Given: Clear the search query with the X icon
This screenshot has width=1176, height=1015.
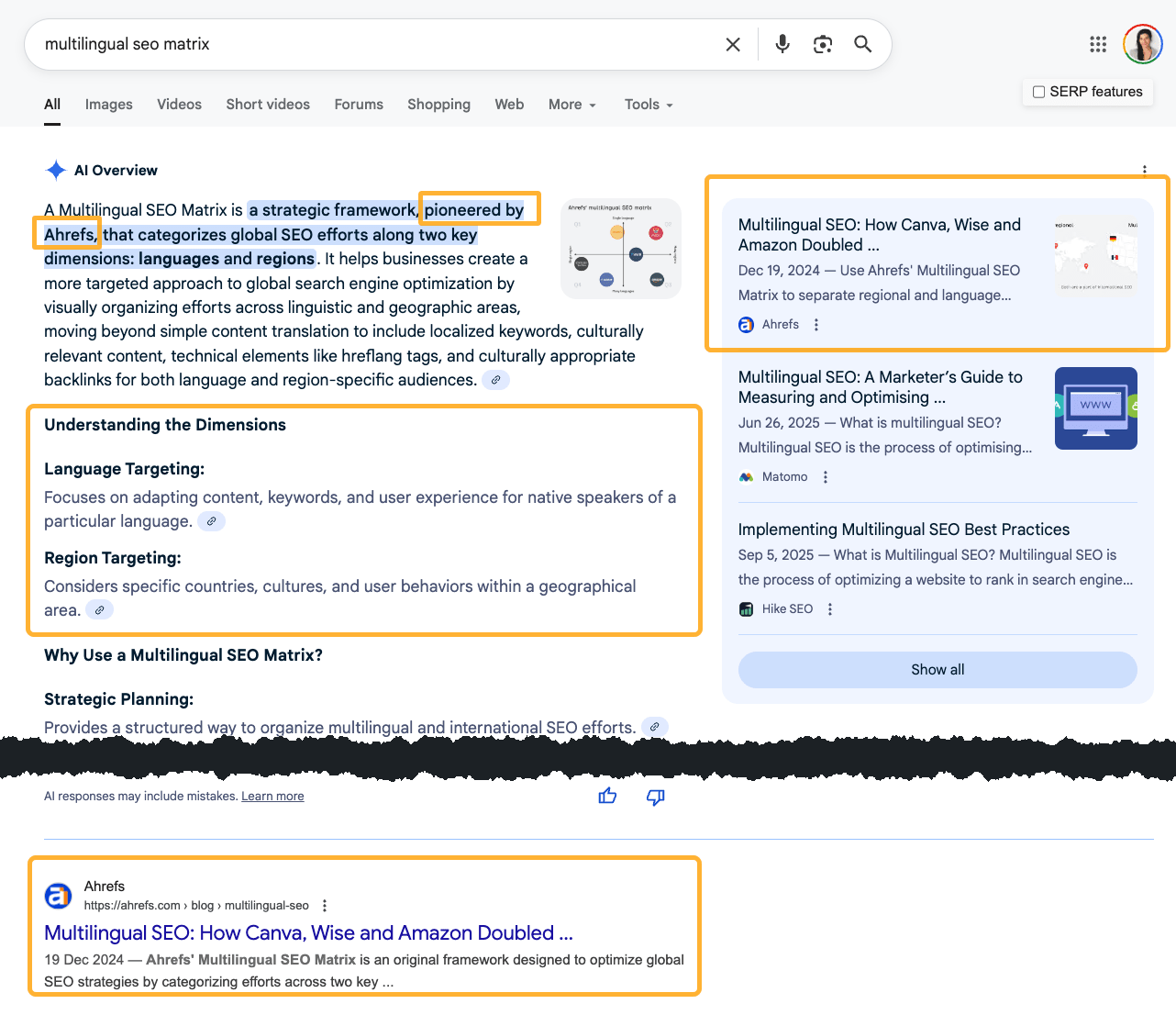Looking at the screenshot, I should click(x=733, y=43).
